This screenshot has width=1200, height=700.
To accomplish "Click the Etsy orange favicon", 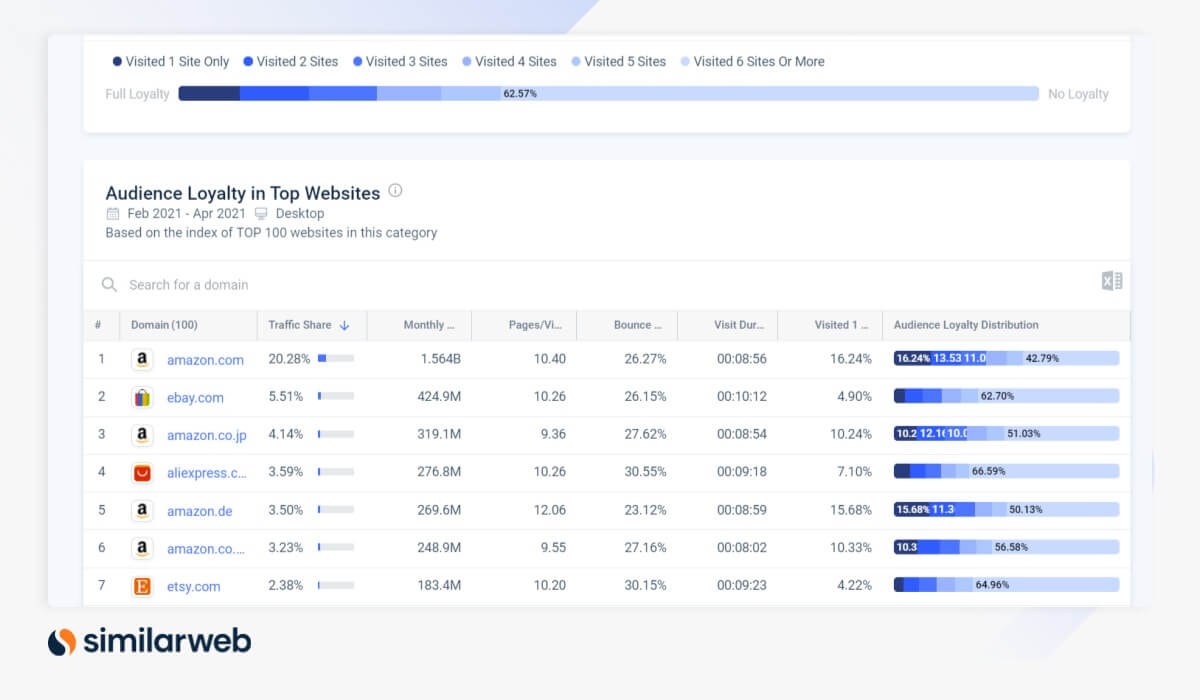I will [x=142, y=586].
